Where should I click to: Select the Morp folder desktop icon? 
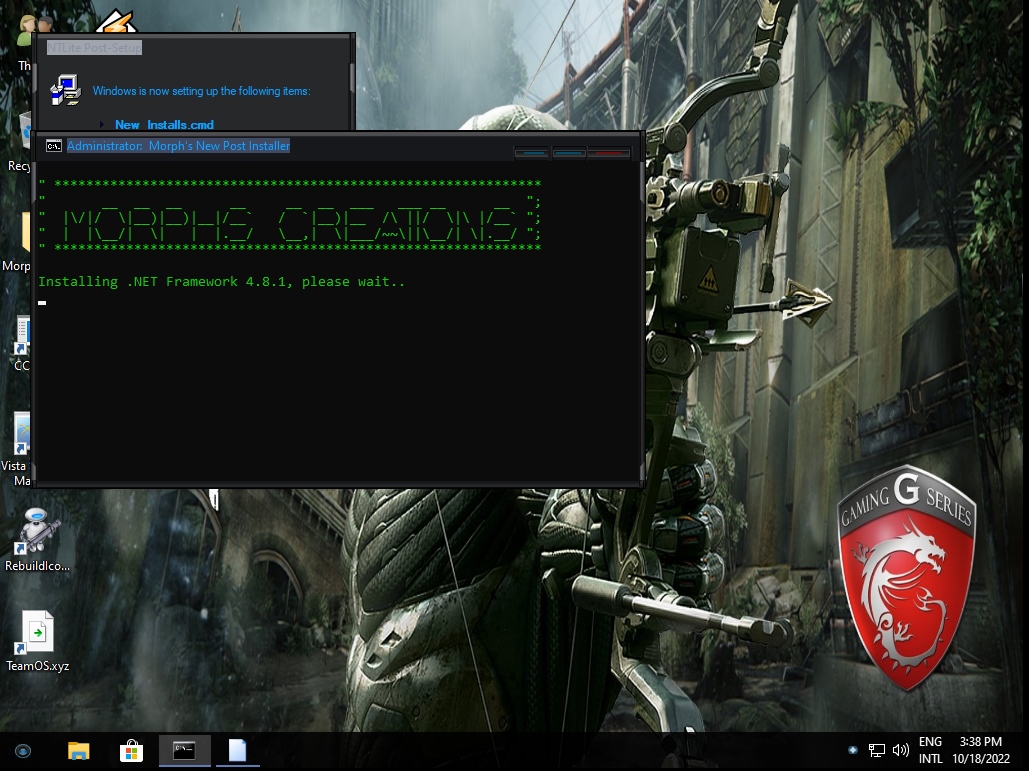(x=25, y=232)
